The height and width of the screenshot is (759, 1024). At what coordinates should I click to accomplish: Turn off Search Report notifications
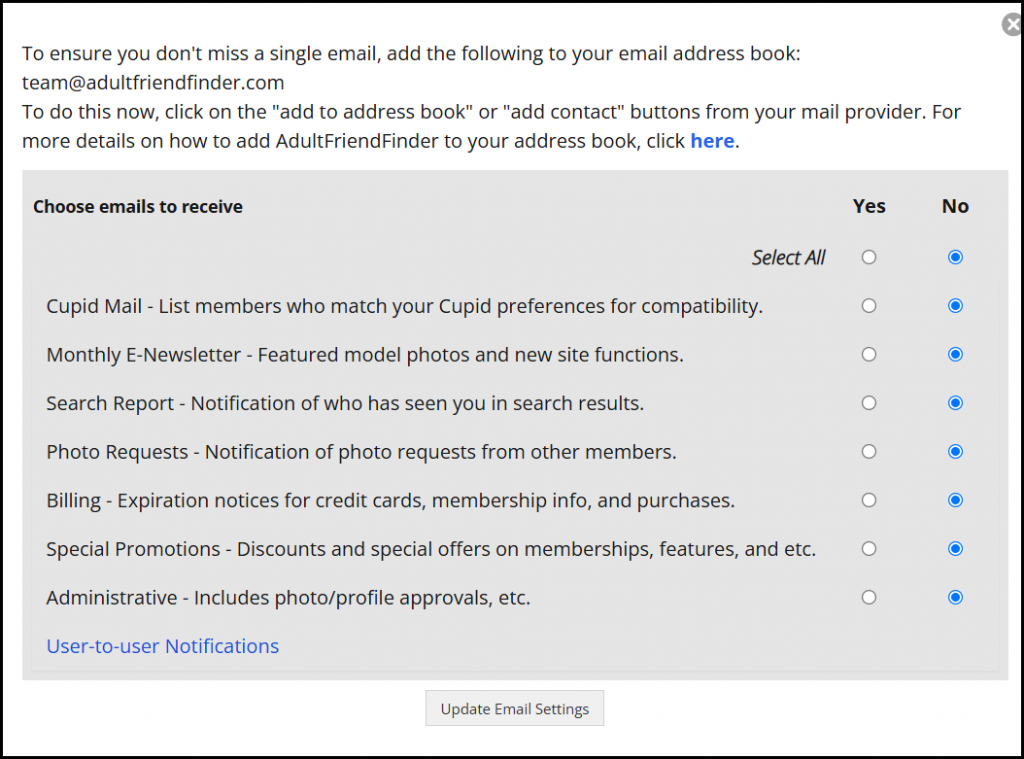955,403
